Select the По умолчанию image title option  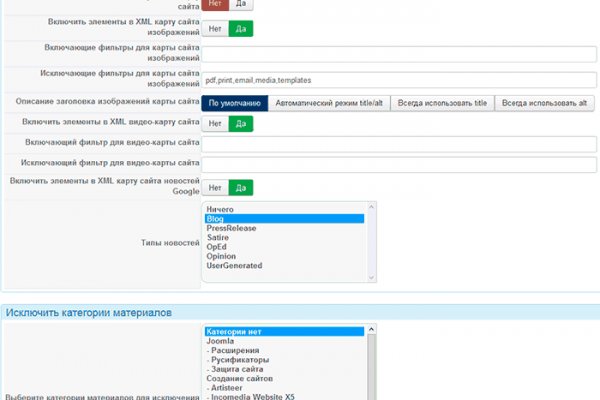click(235, 102)
